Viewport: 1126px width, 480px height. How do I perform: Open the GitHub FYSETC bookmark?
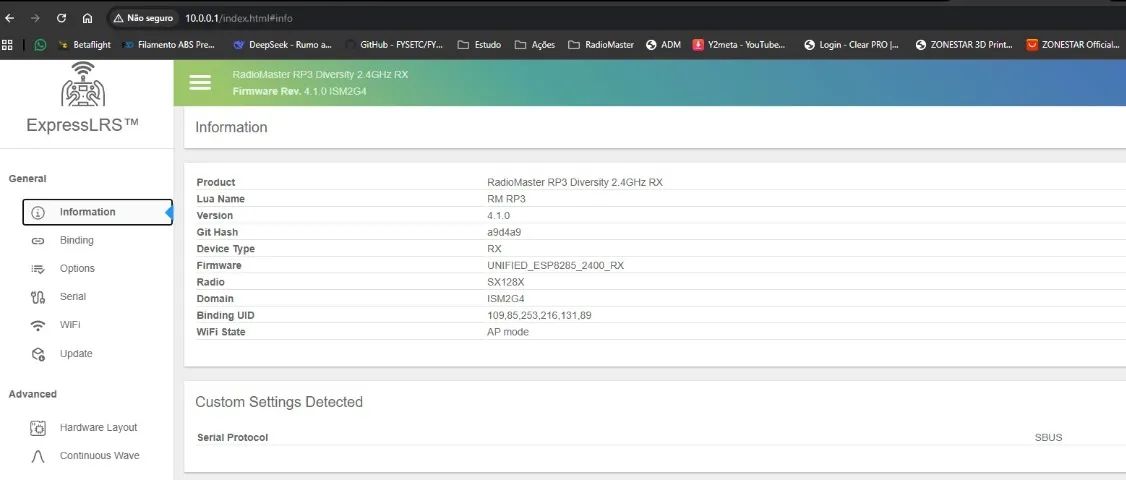pos(394,45)
